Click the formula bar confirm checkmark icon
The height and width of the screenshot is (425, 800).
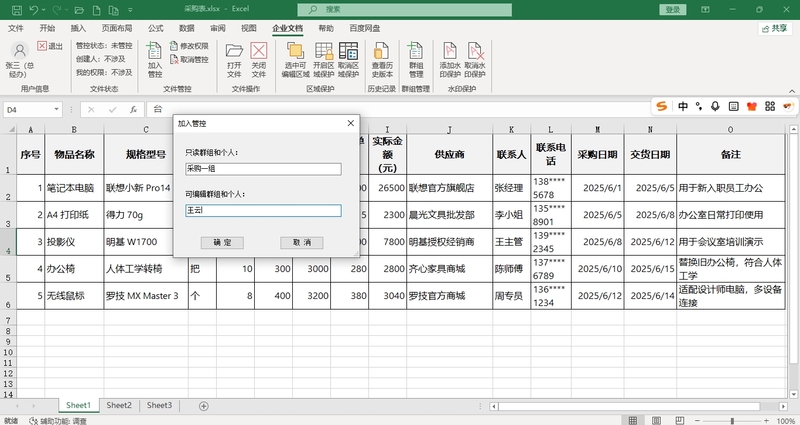112,109
